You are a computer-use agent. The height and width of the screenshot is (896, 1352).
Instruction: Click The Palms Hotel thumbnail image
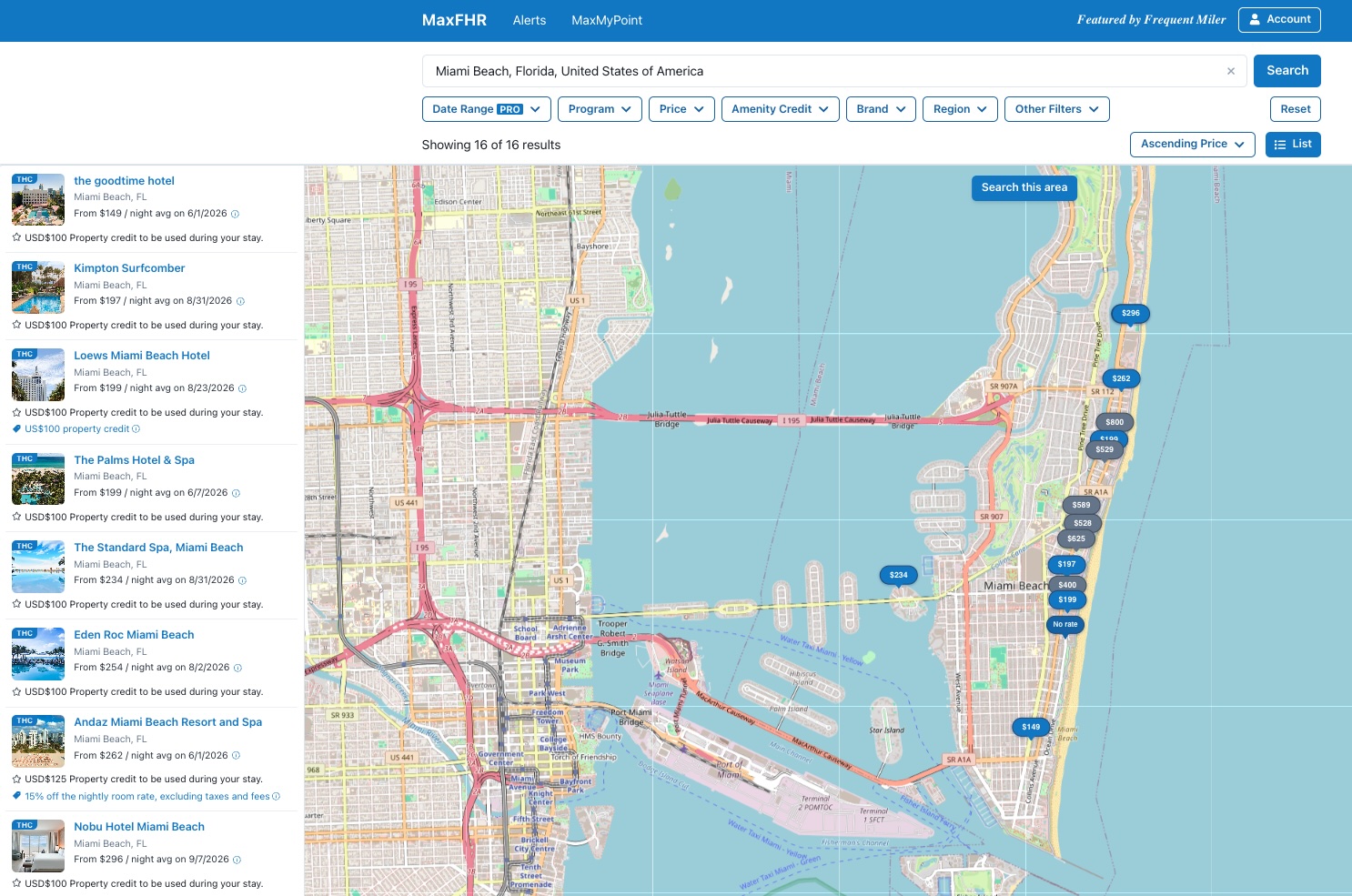tap(38, 478)
